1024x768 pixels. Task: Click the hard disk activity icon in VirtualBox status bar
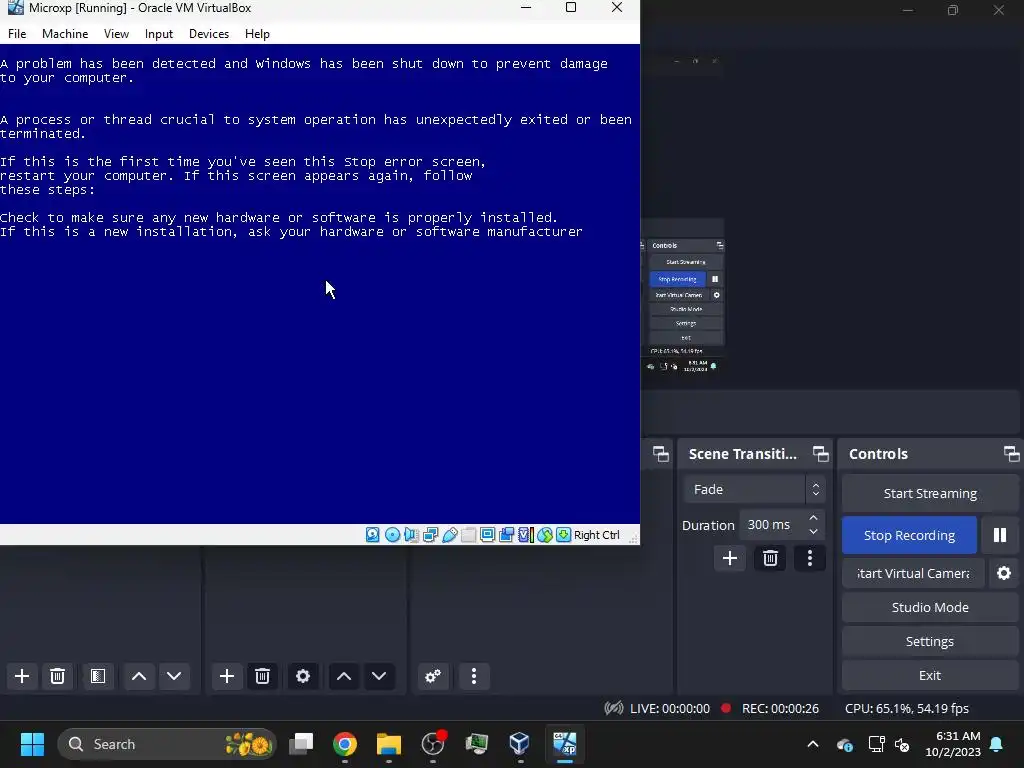372,535
